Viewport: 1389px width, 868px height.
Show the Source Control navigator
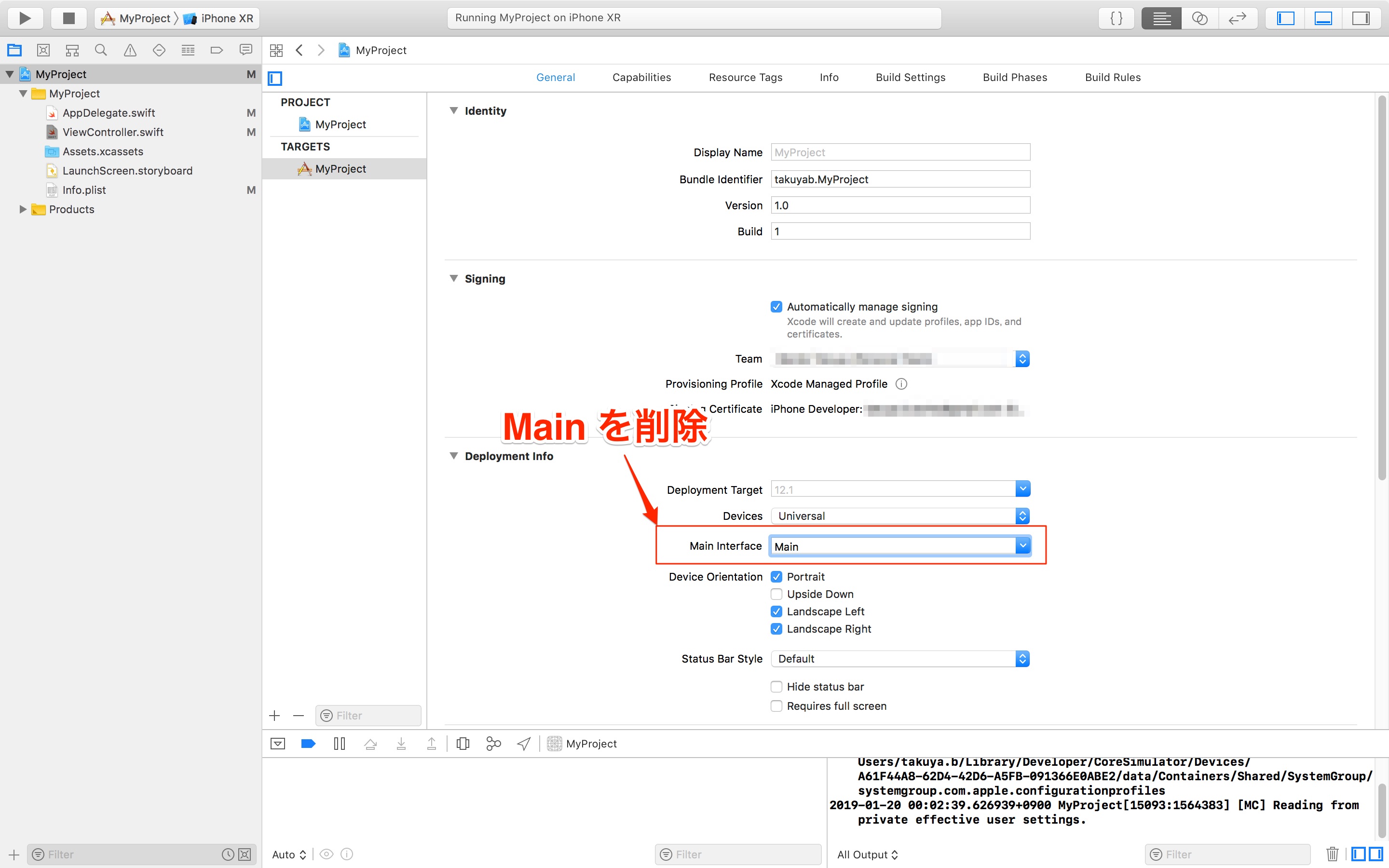pyautogui.click(x=43, y=51)
